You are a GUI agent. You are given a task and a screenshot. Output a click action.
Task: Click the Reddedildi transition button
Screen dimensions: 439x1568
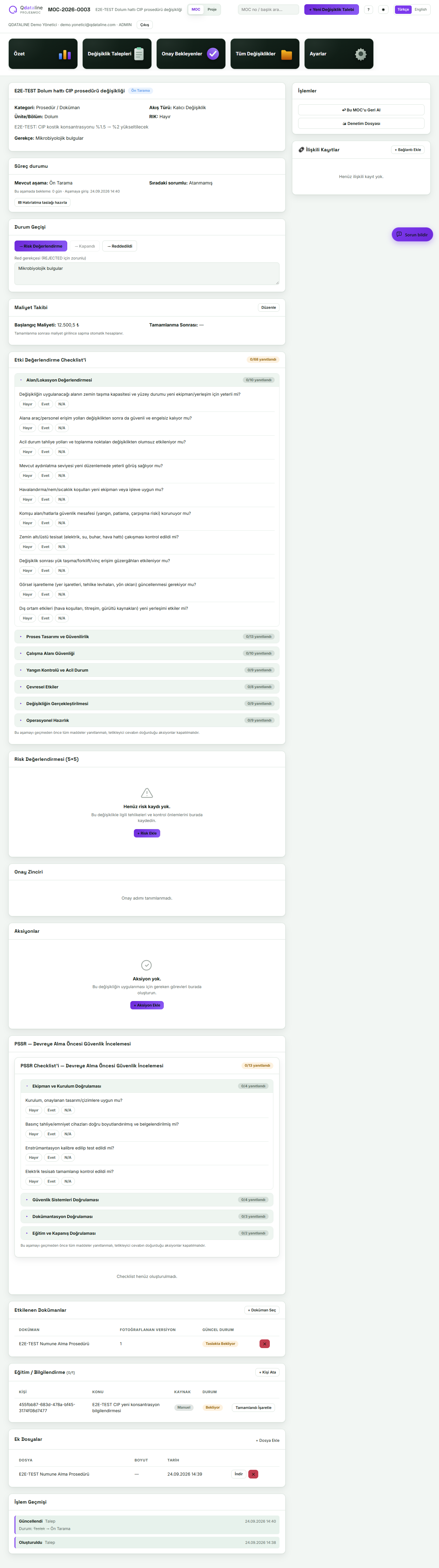coord(120,246)
